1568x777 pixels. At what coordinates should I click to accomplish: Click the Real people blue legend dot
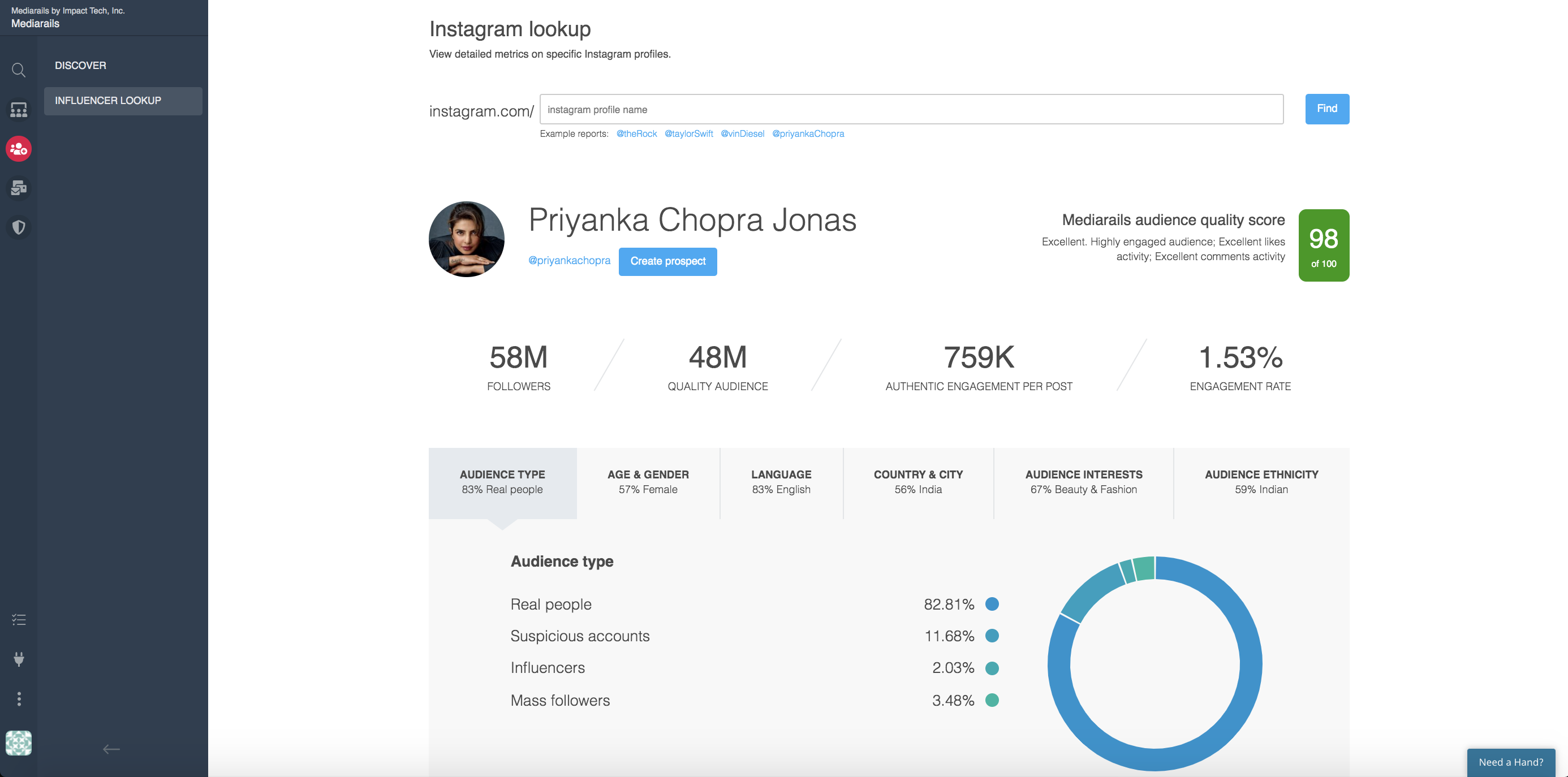[992, 604]
